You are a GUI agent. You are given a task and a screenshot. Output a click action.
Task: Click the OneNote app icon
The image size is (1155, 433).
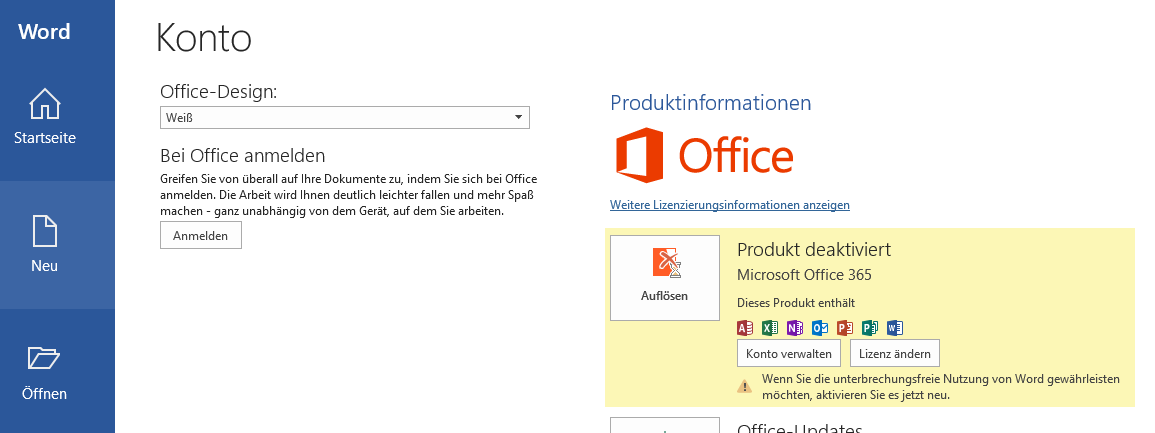[x=795, y=328]
